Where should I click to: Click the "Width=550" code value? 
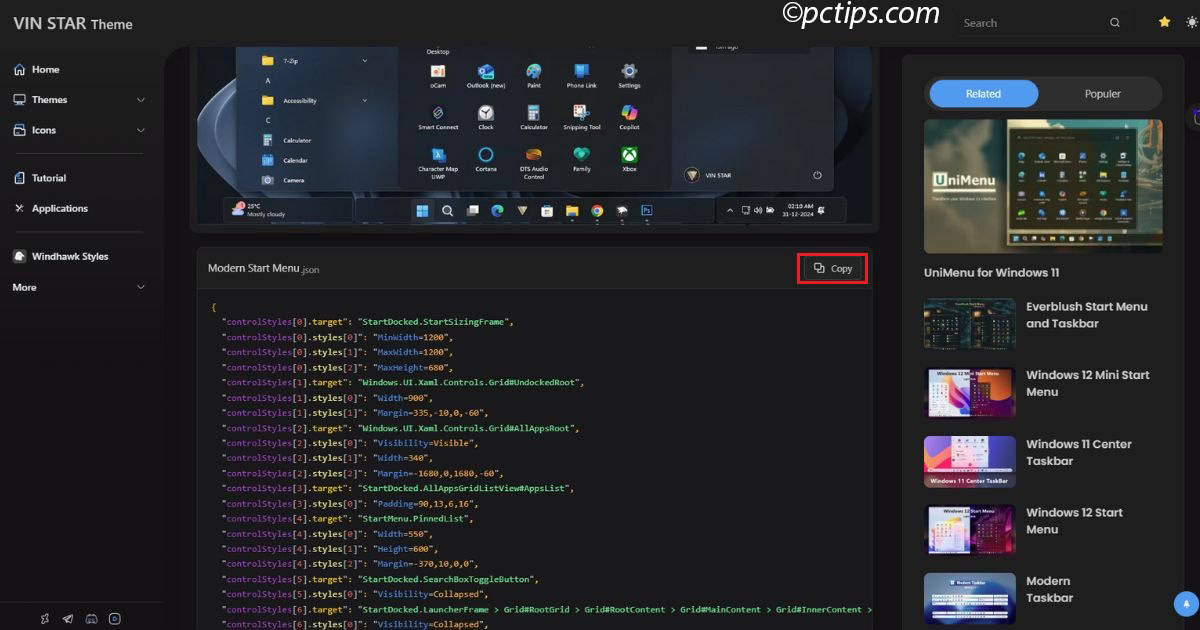[x=403, y=534]
